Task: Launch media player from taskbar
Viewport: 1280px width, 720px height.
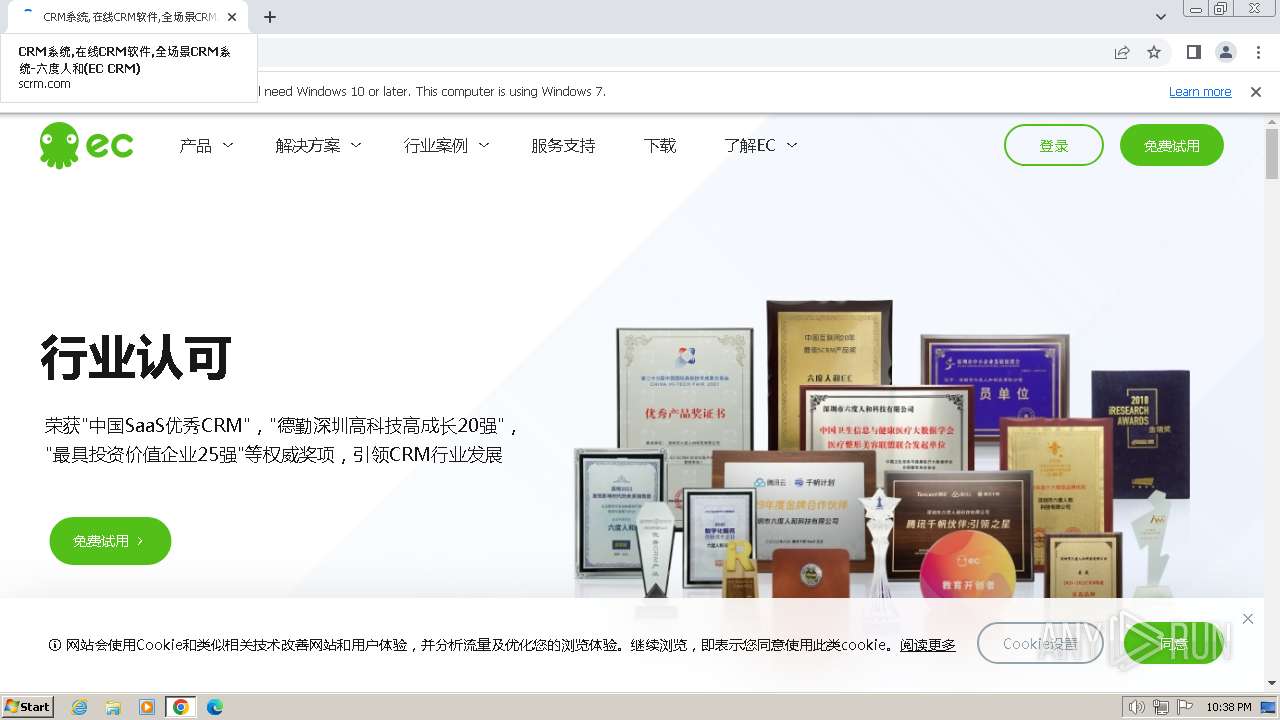Action: click(x=147, y=707)
